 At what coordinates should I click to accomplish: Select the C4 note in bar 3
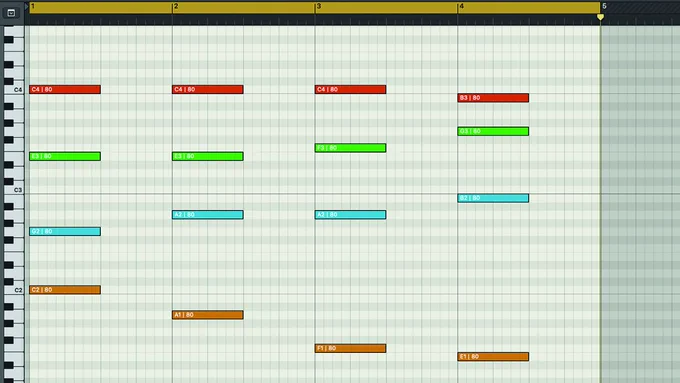pyautogui.click(x=350, y=89)
